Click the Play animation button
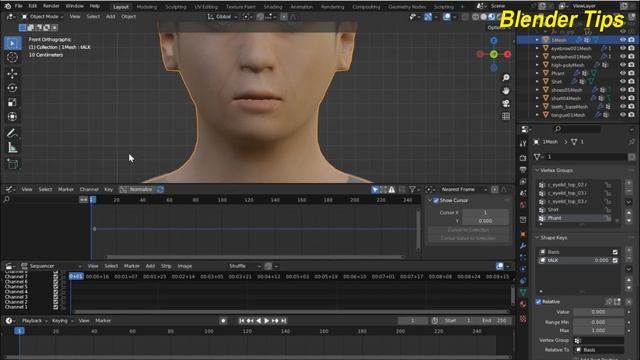Viewport: 640px width, 360px height. pos(267,321)
